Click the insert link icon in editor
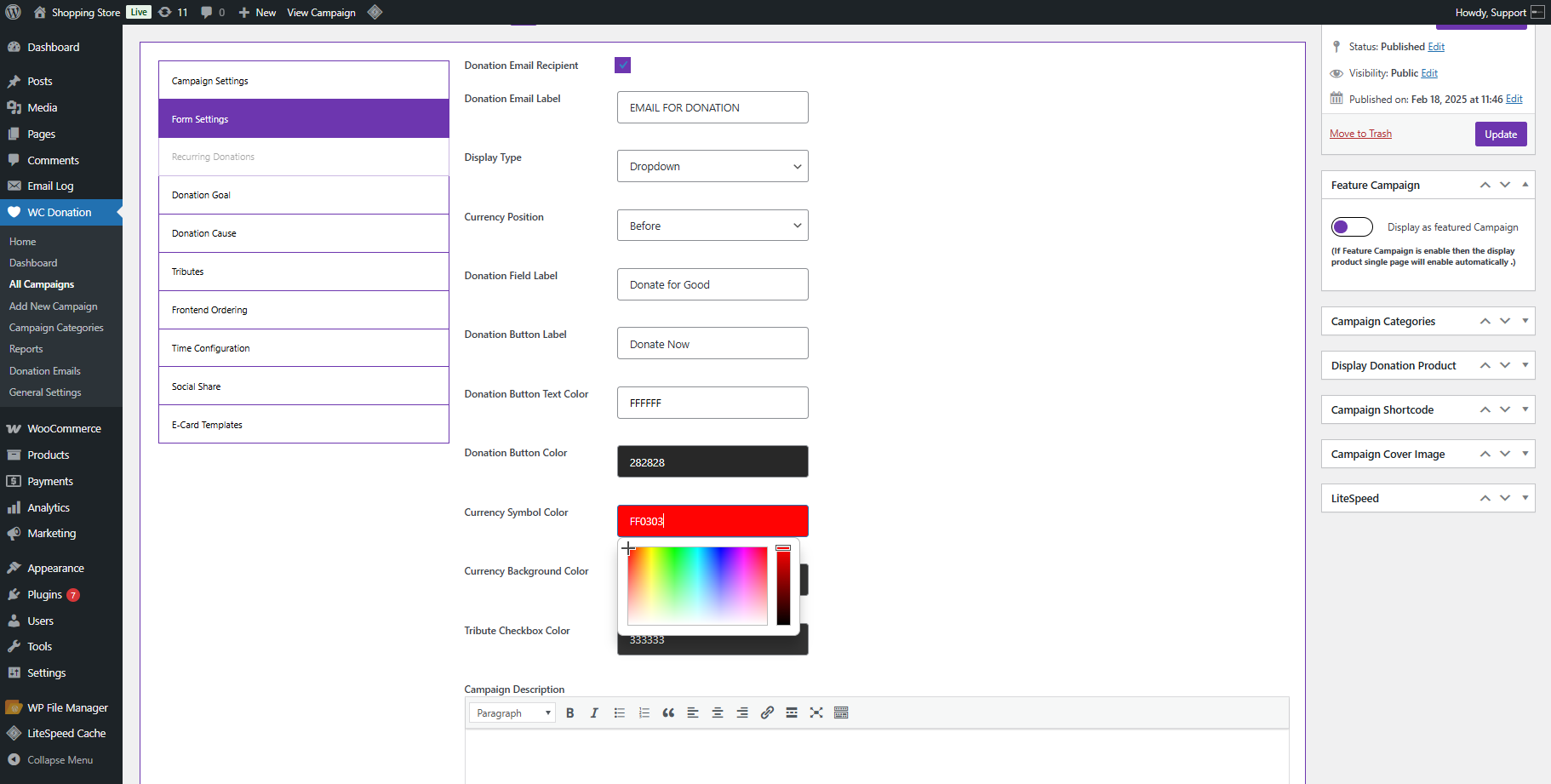Screen dimensions: 1551x784 tap(767, 713)
